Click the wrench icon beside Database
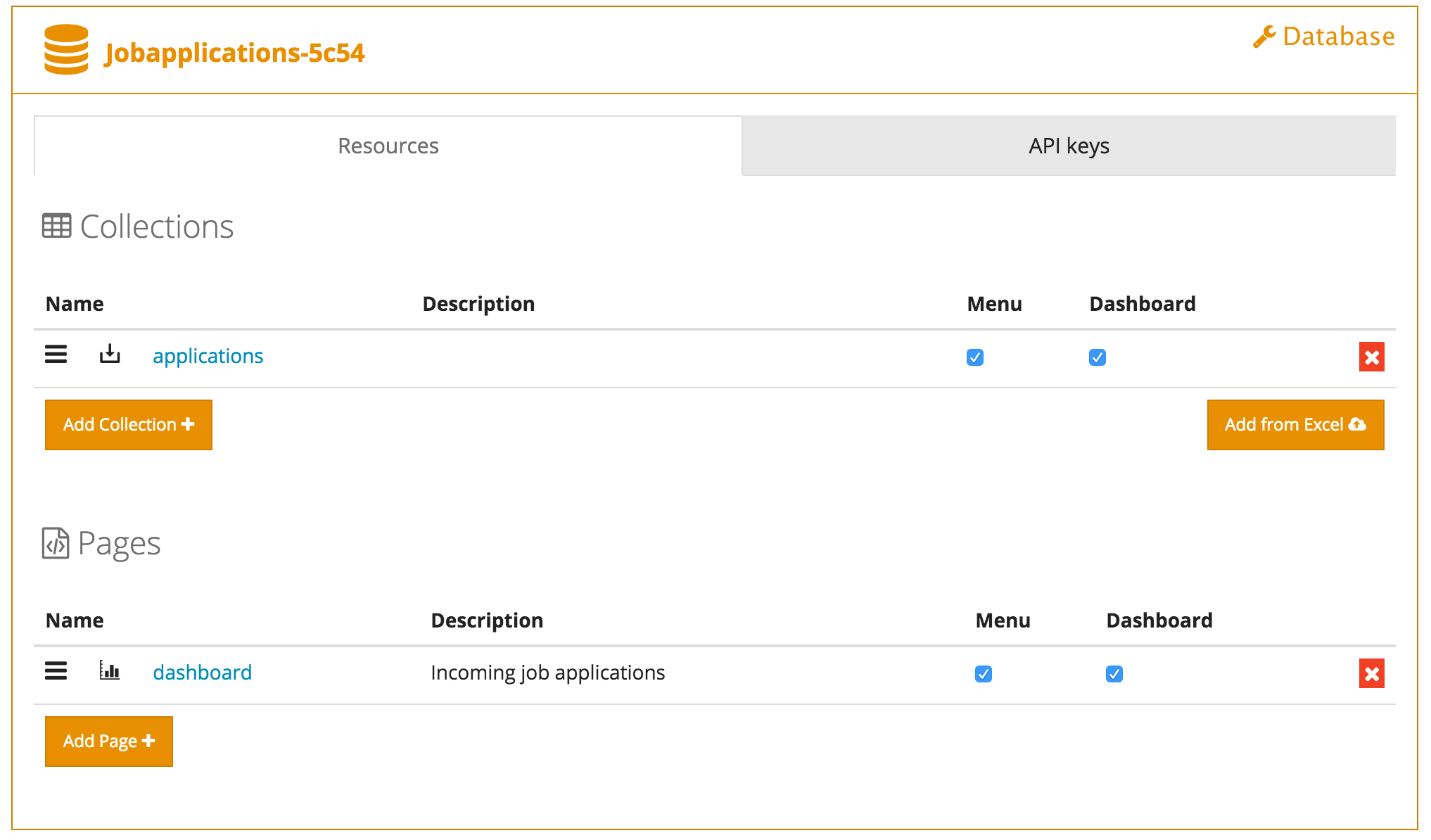Image resolution: width=1431 pixels, height=840 pixels. pos(1264,37)
